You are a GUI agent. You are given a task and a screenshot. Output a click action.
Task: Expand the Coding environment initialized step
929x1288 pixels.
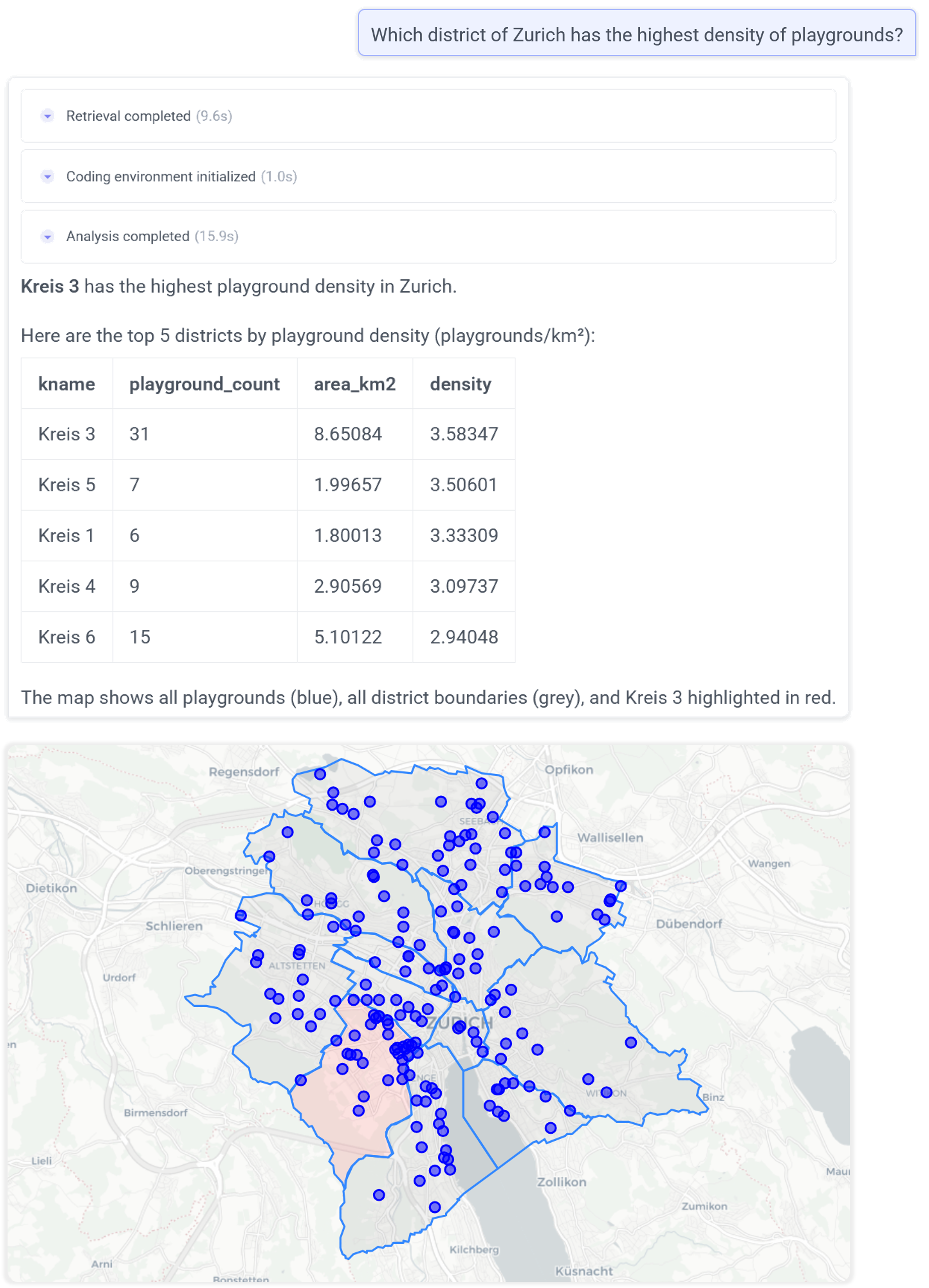(161, 176)
